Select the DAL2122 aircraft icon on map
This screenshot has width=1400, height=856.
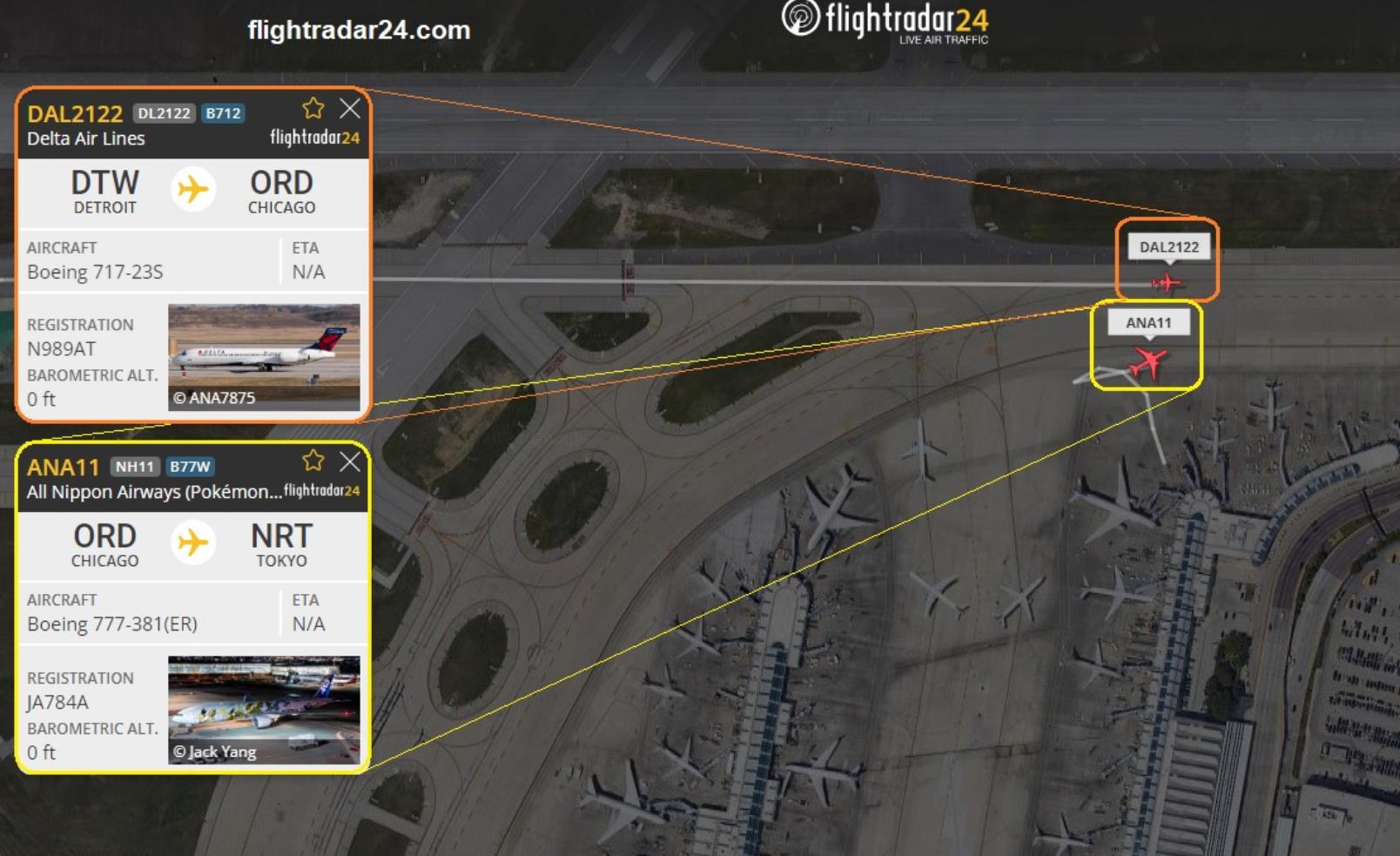click(1166, 283)
